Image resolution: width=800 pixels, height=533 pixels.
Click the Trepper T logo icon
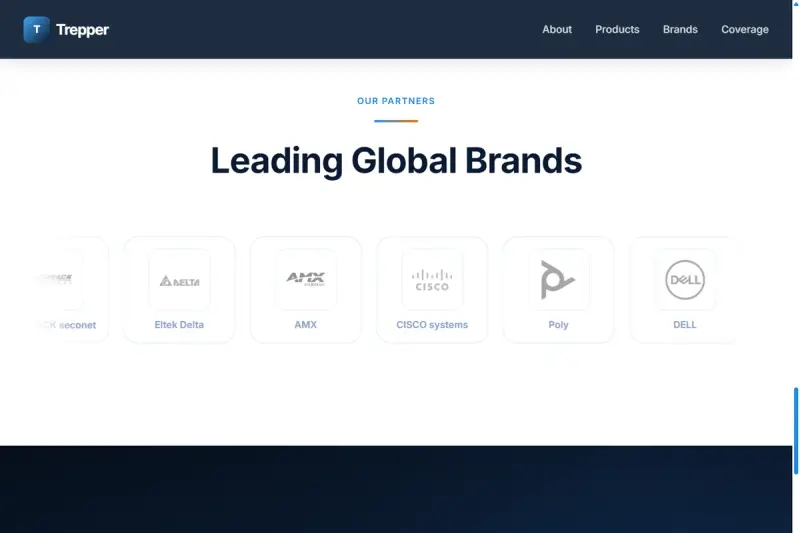pos(36,30)
